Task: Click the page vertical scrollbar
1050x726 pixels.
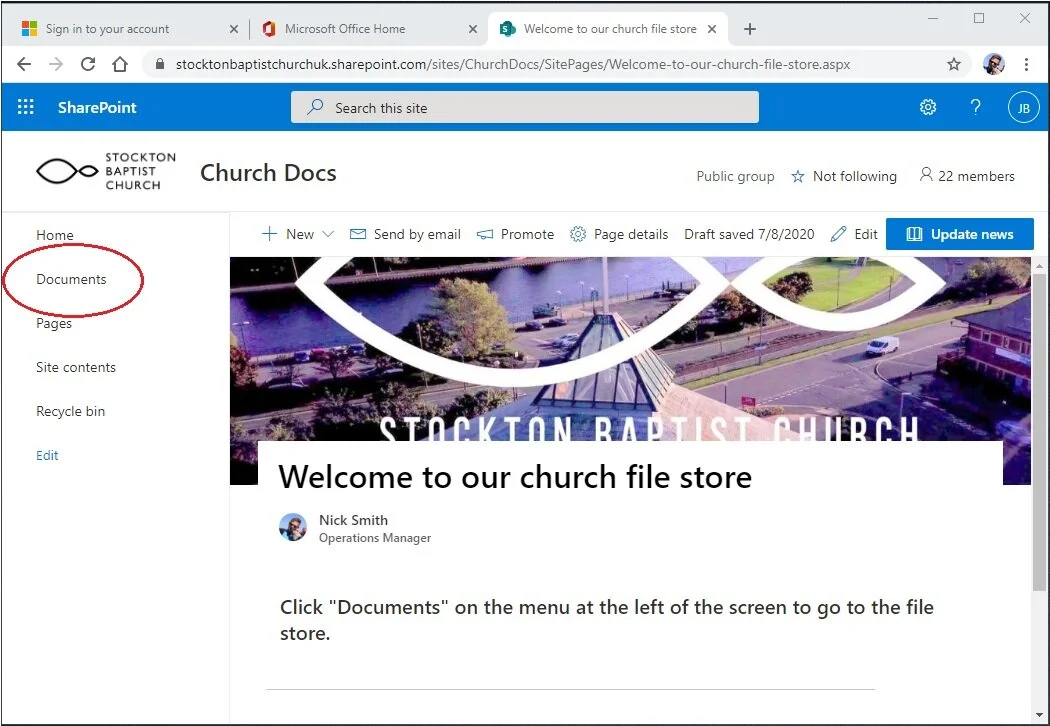Action: point(1039,432)
